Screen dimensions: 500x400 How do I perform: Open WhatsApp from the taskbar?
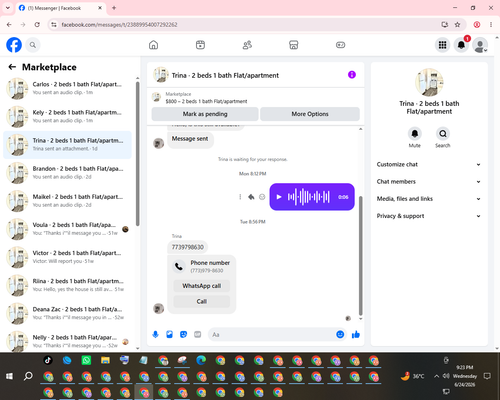pyautogui.click(x=86, y=360)
